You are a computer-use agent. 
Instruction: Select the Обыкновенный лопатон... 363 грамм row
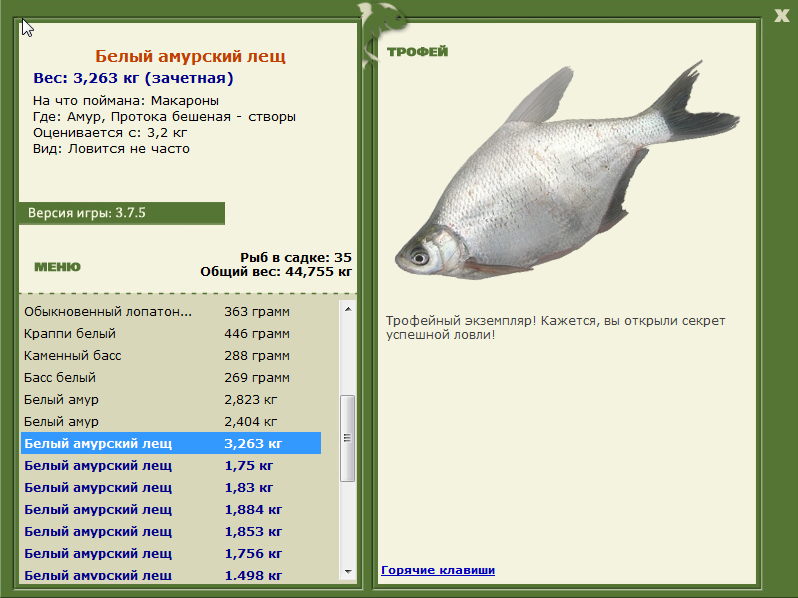click(x=171, y=311)
